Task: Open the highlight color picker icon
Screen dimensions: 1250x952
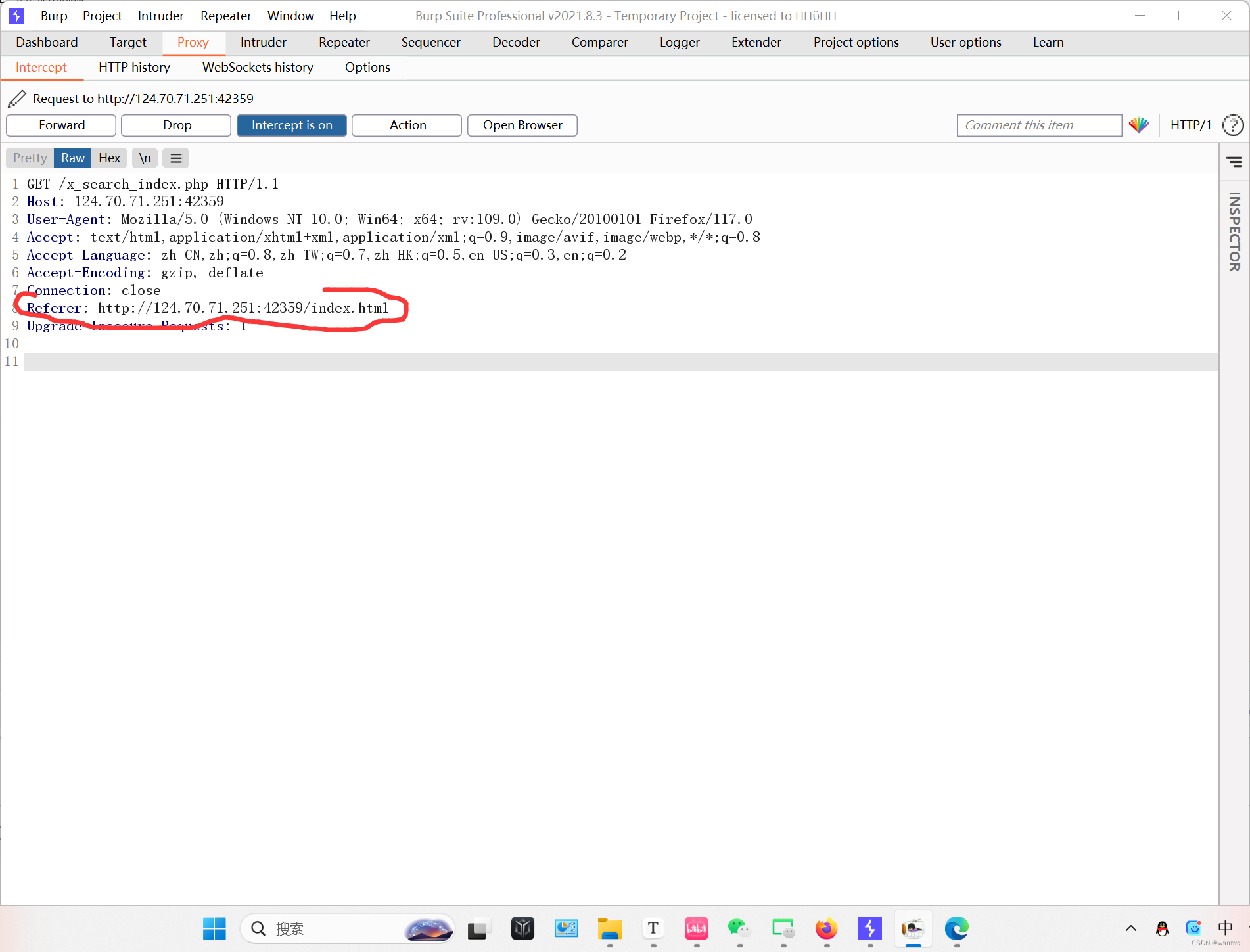Action: pos(1138,125)
